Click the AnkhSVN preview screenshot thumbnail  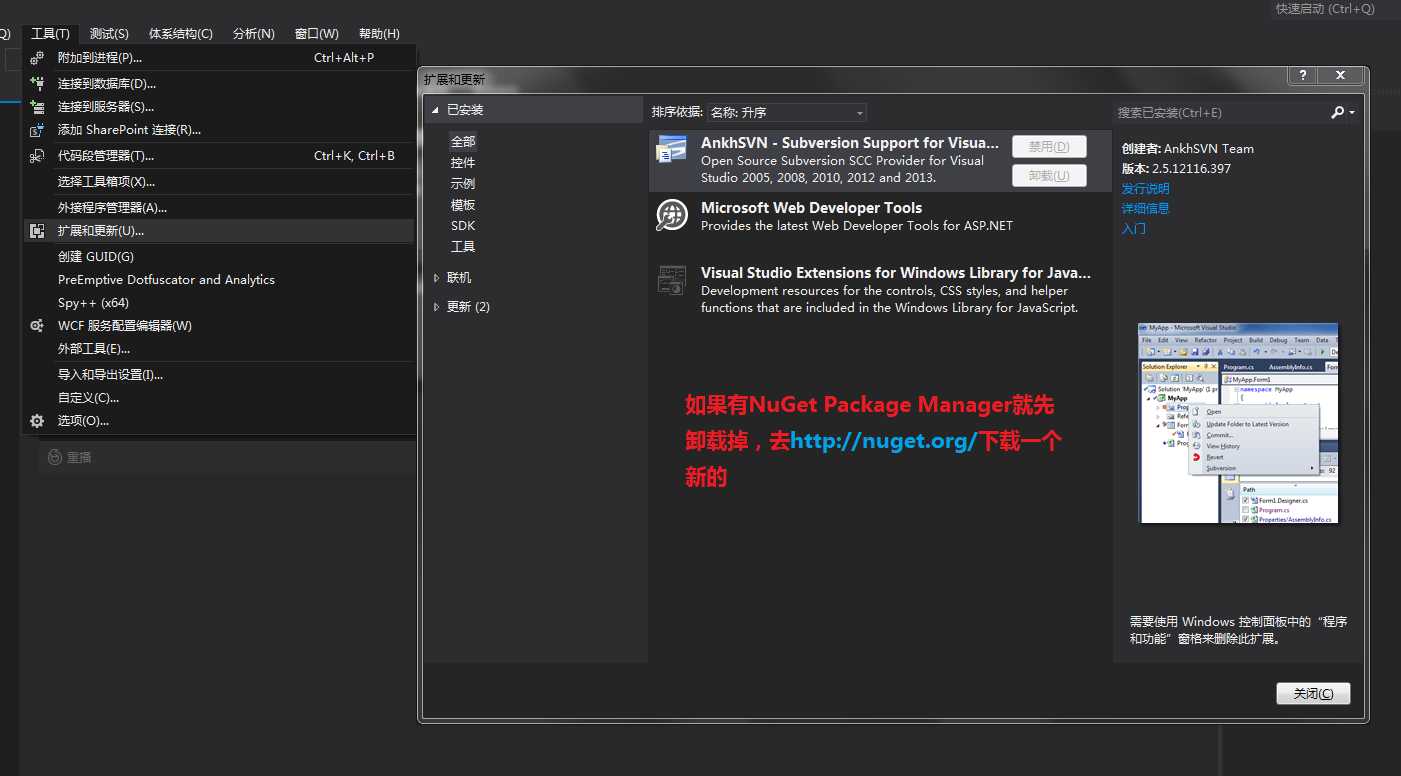[x=1238, y=423]
